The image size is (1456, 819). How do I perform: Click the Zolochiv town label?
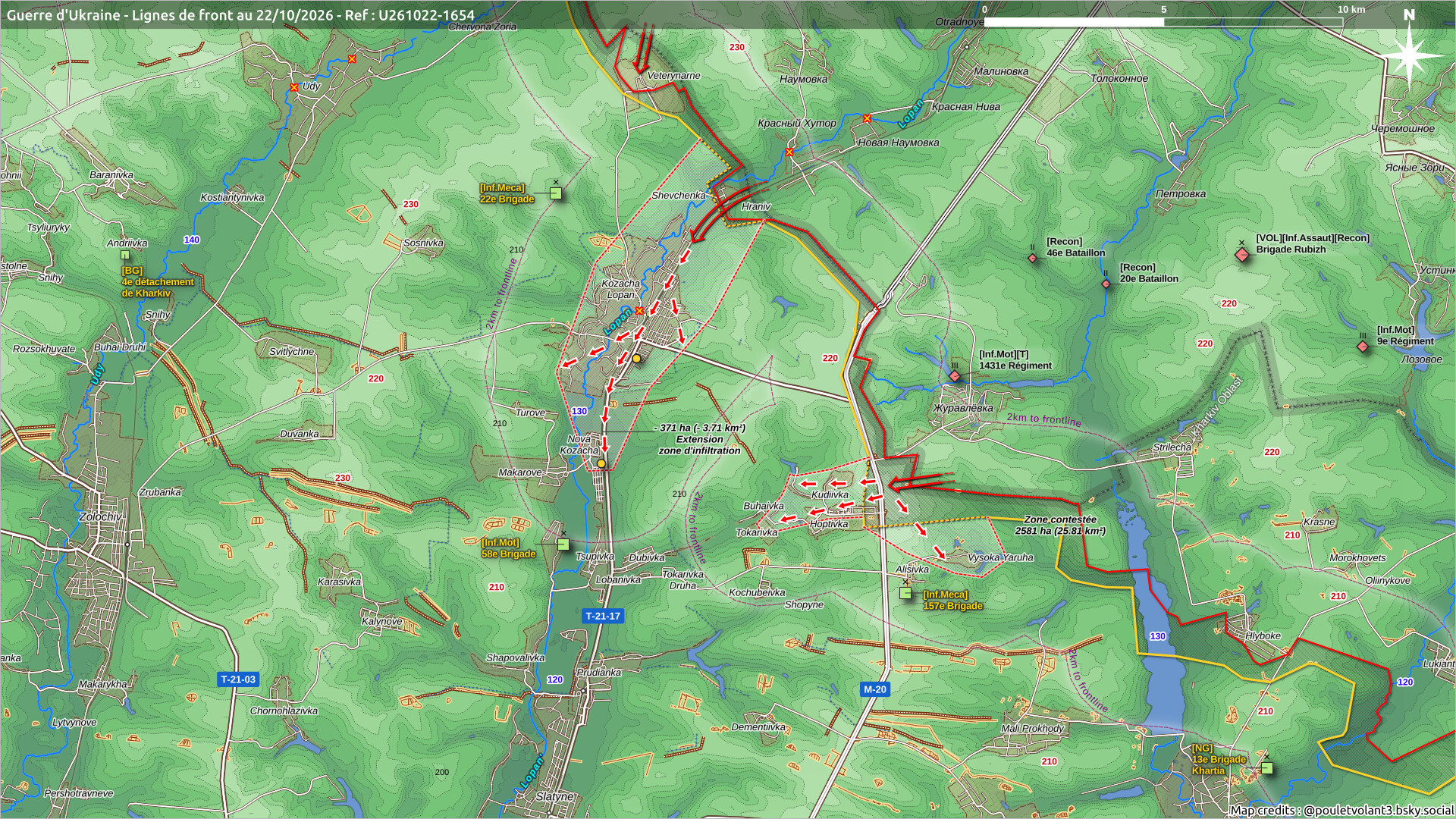(100, 516)
